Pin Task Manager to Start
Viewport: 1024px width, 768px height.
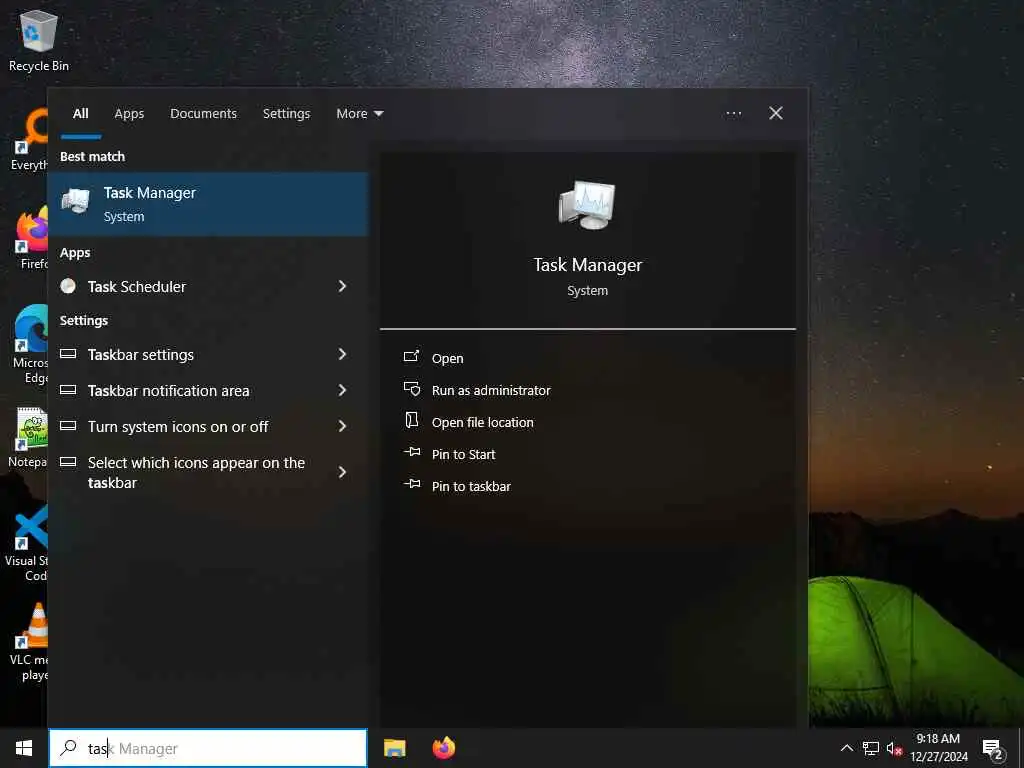pos(463,454)
